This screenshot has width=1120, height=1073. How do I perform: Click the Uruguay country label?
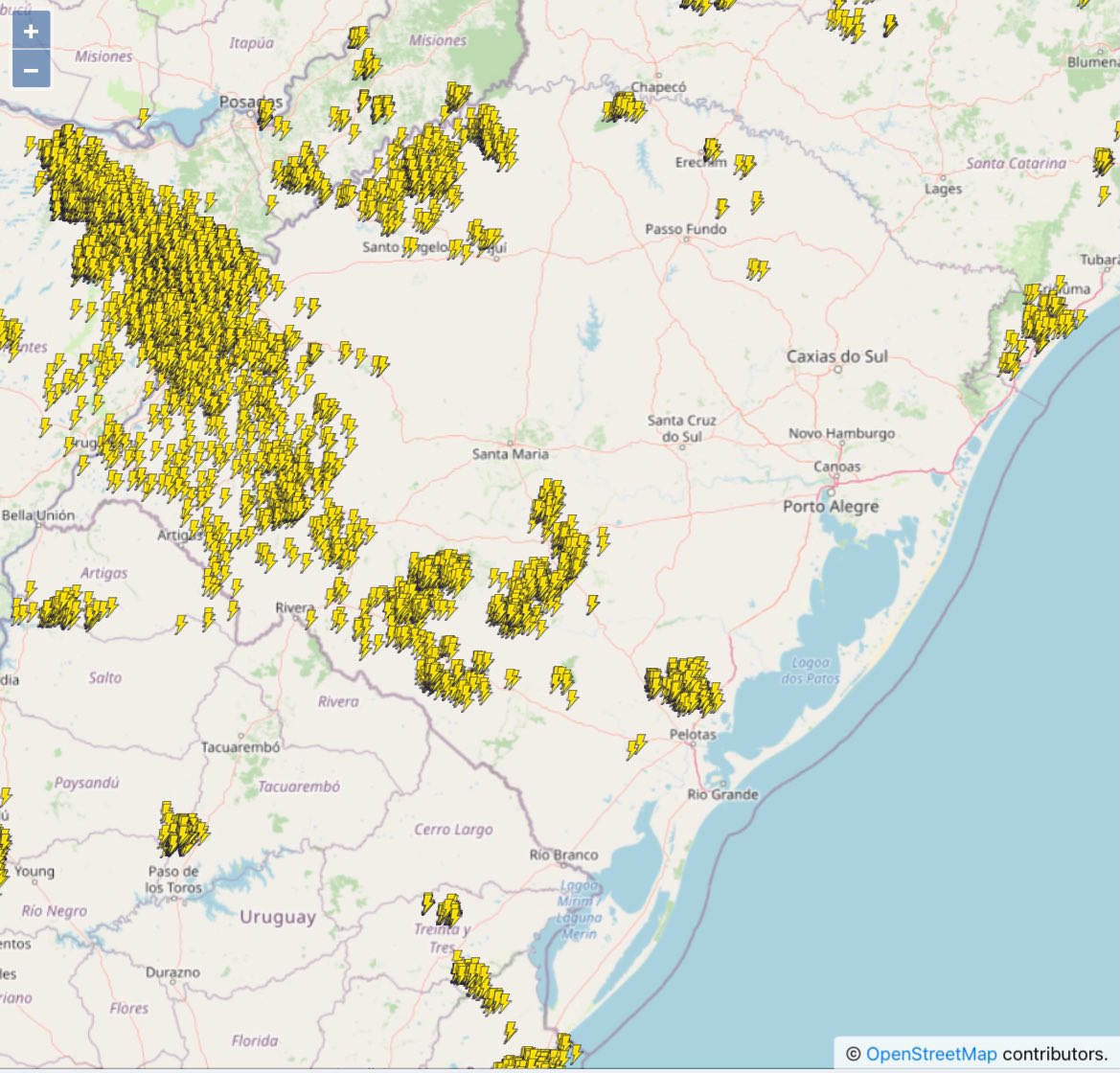pyautogui.click(x=278, y=917)
